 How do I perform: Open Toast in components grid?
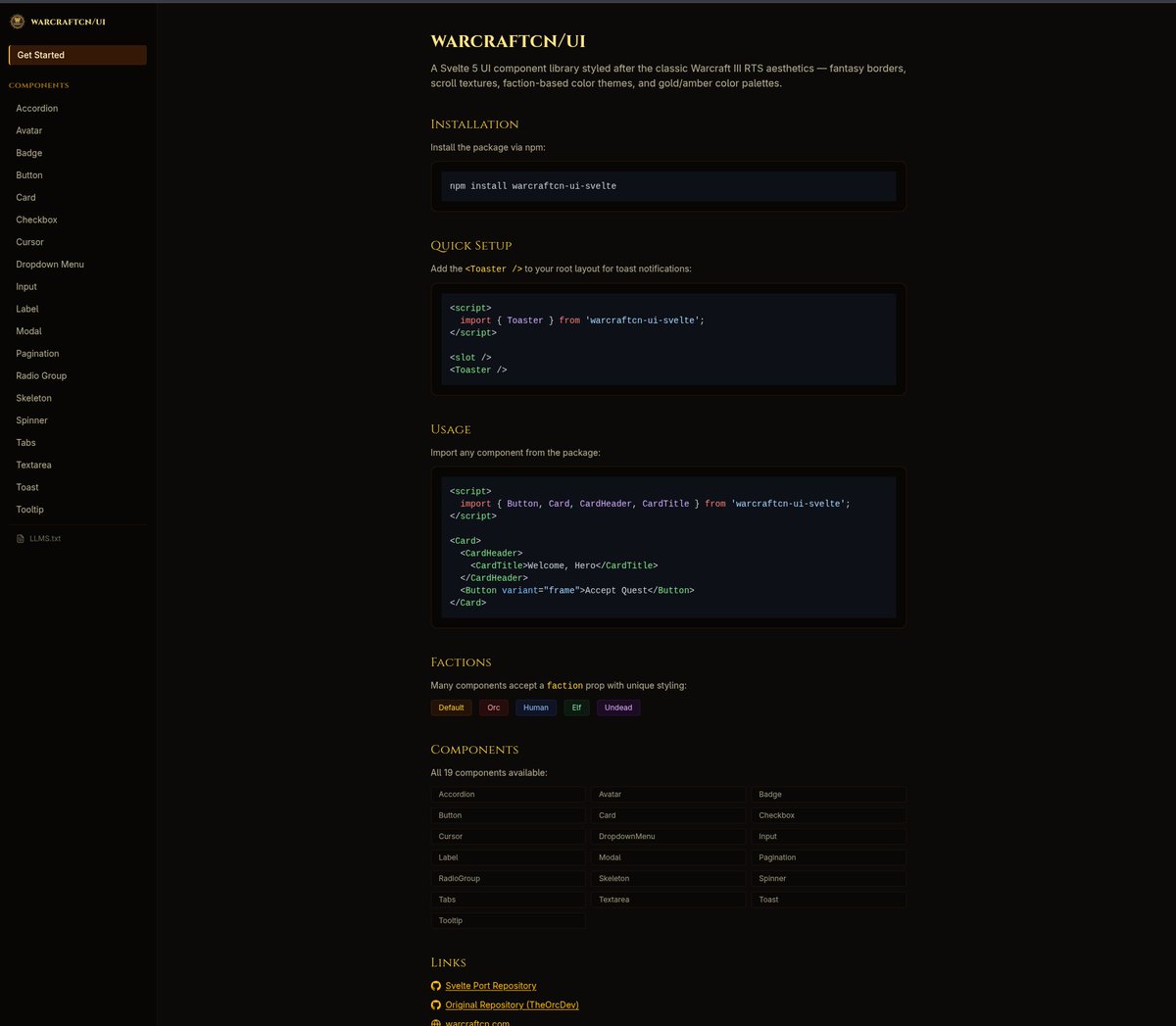pos(829,900)
